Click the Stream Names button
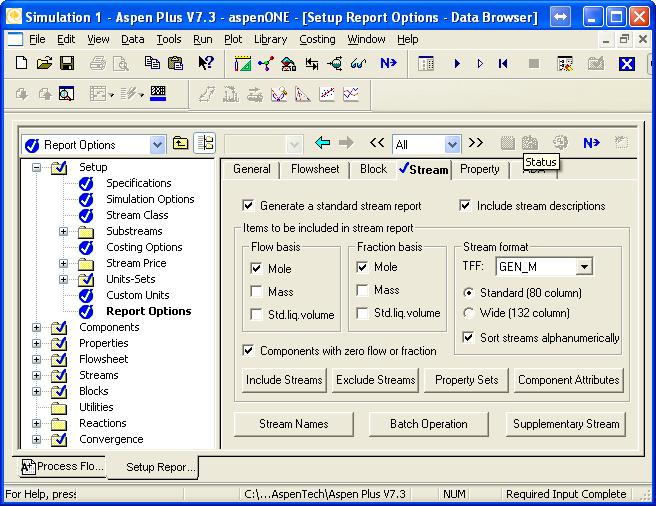This screenshot has height=506, width=656. click(x=294, y=424)
